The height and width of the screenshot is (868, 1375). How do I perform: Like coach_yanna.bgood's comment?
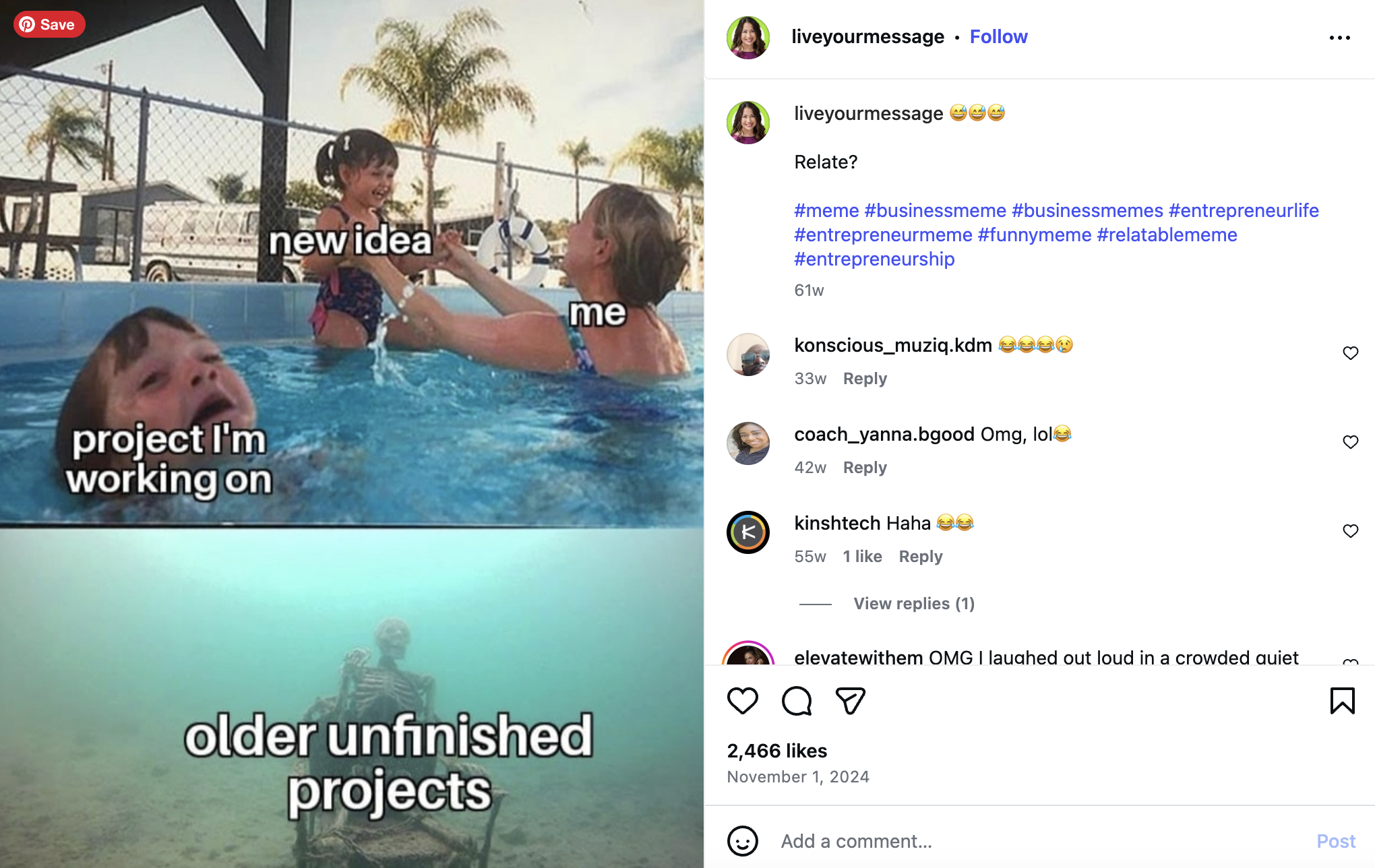click(1350, 442)
